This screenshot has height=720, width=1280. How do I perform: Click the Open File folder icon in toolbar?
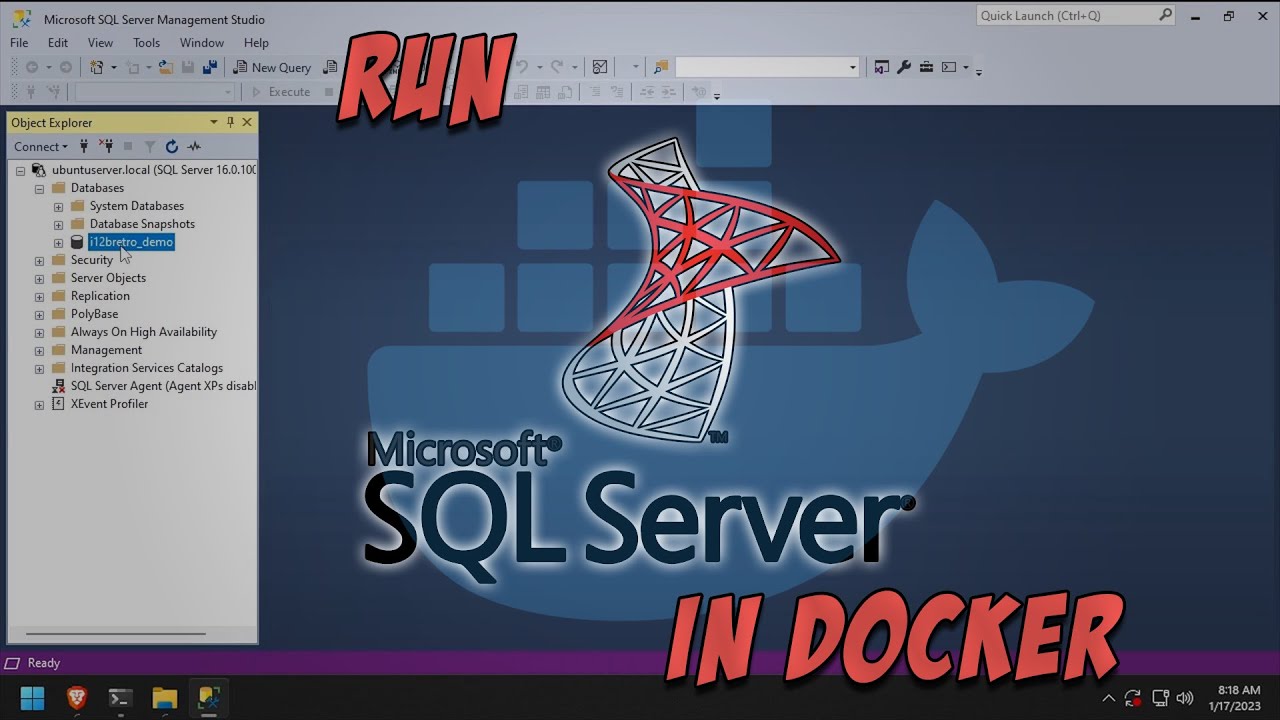point(166,67)
